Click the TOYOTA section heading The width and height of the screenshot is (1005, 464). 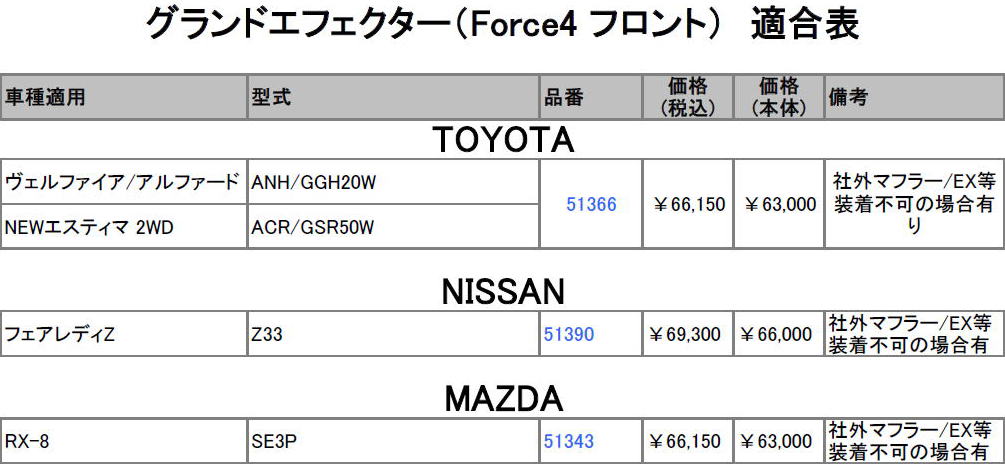point(503,140)
